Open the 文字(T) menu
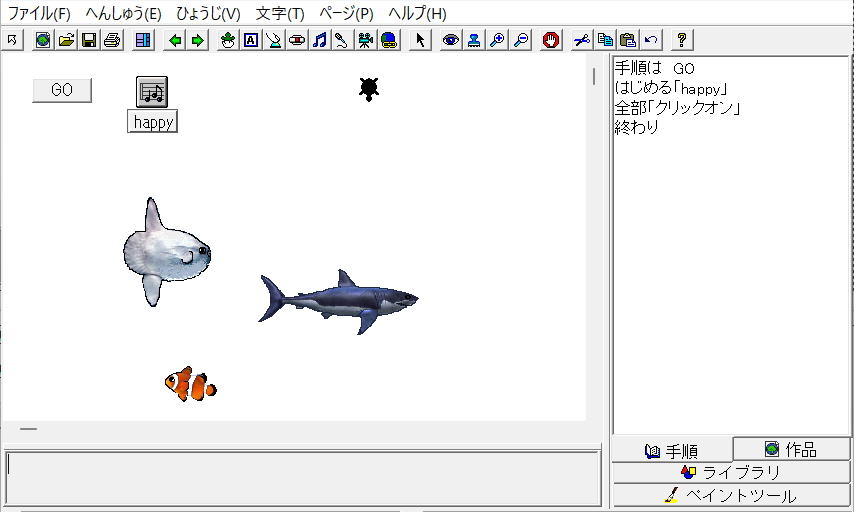854x512 pixels. tap(280, 13)
